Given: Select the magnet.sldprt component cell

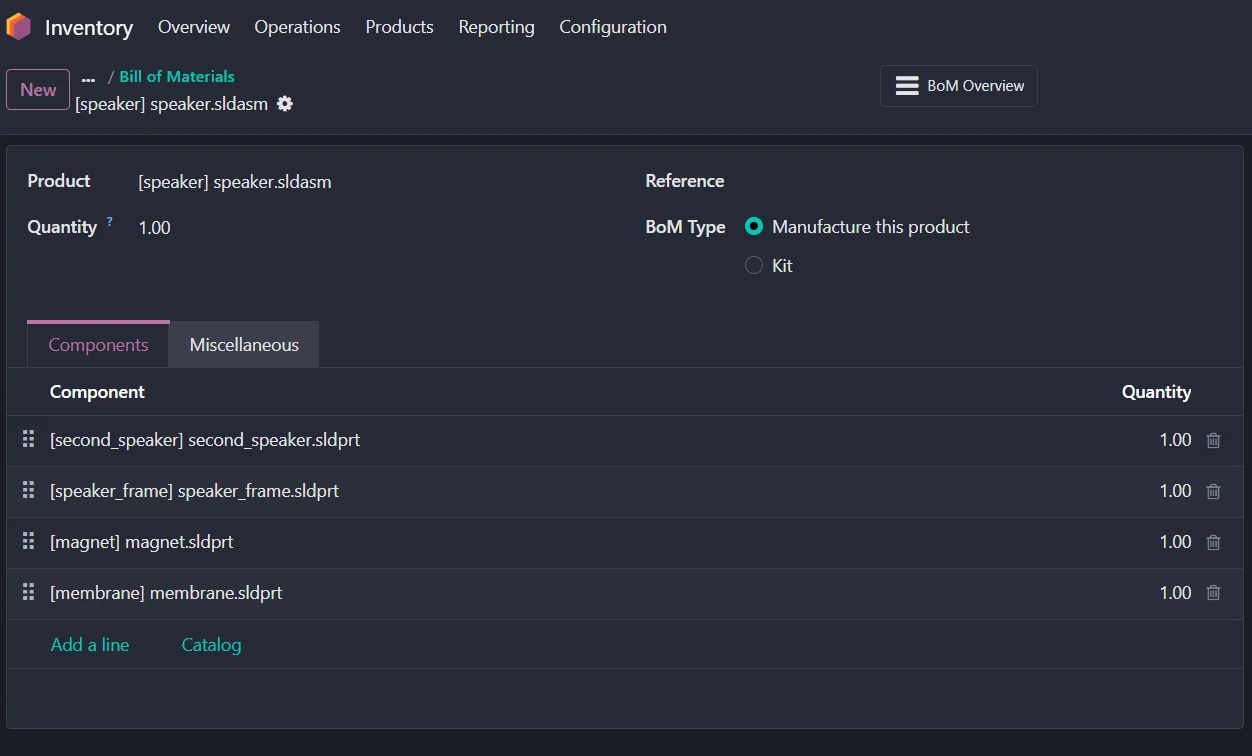Looking at the screenshot, I should pos(141,542).
